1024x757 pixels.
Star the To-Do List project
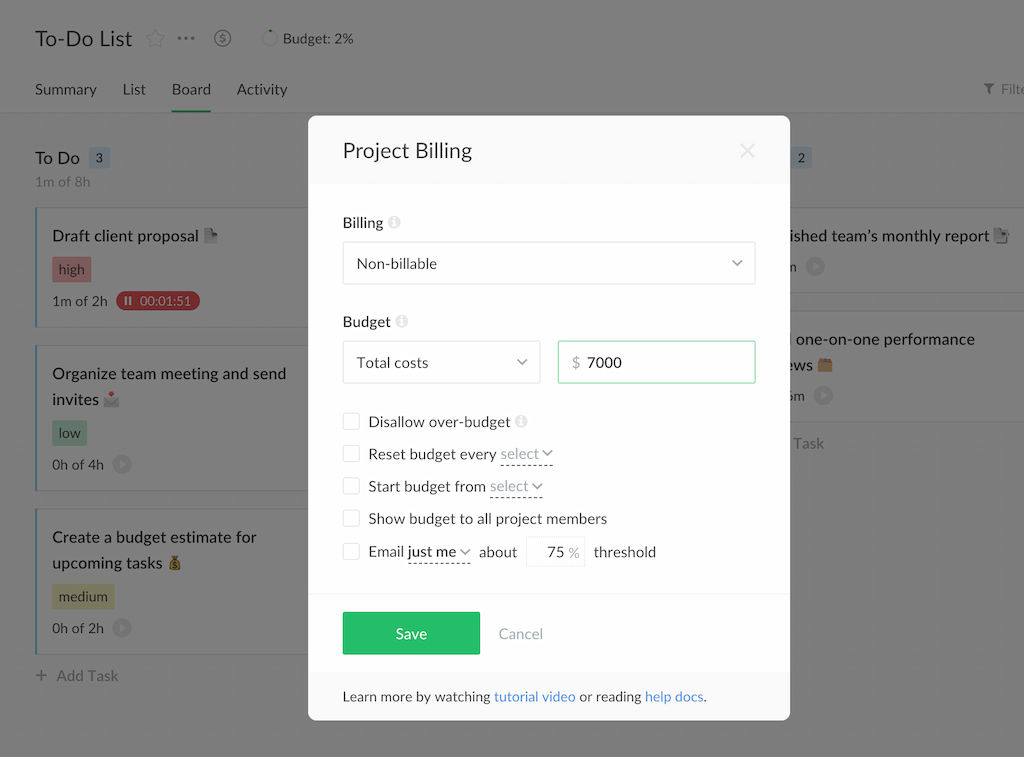155,38
